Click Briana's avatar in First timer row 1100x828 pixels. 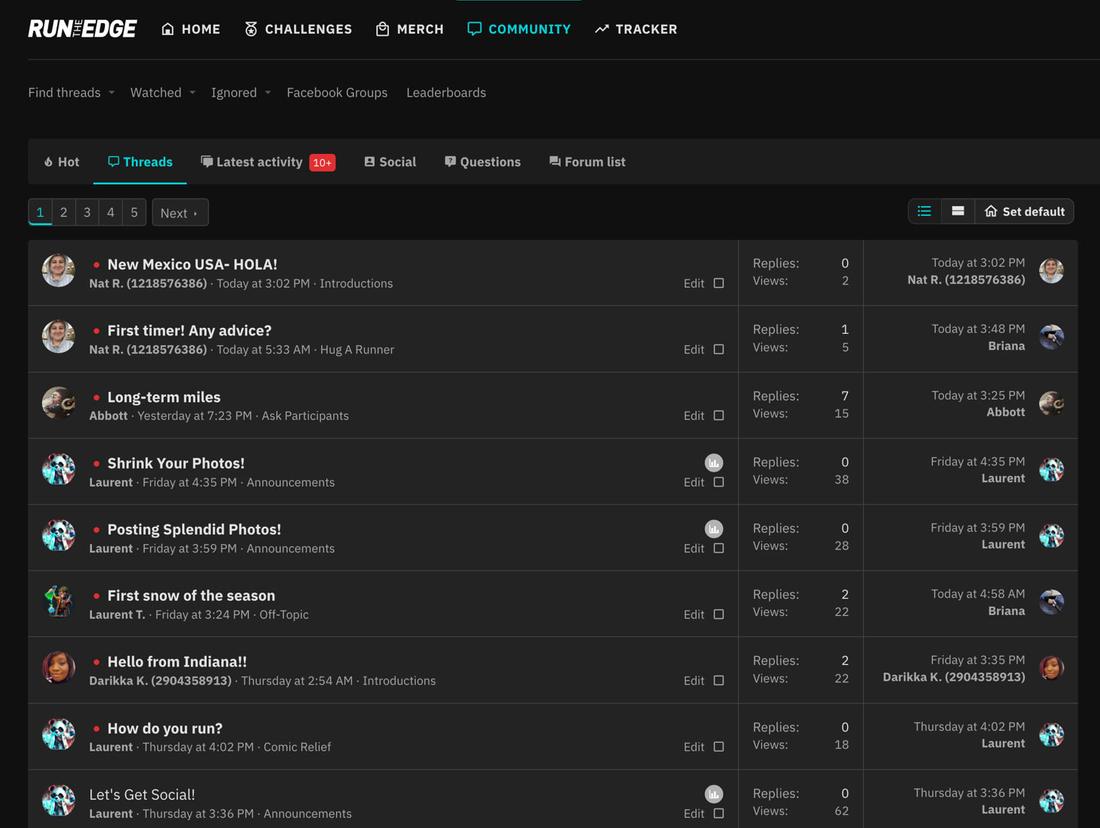(1051, 337)
